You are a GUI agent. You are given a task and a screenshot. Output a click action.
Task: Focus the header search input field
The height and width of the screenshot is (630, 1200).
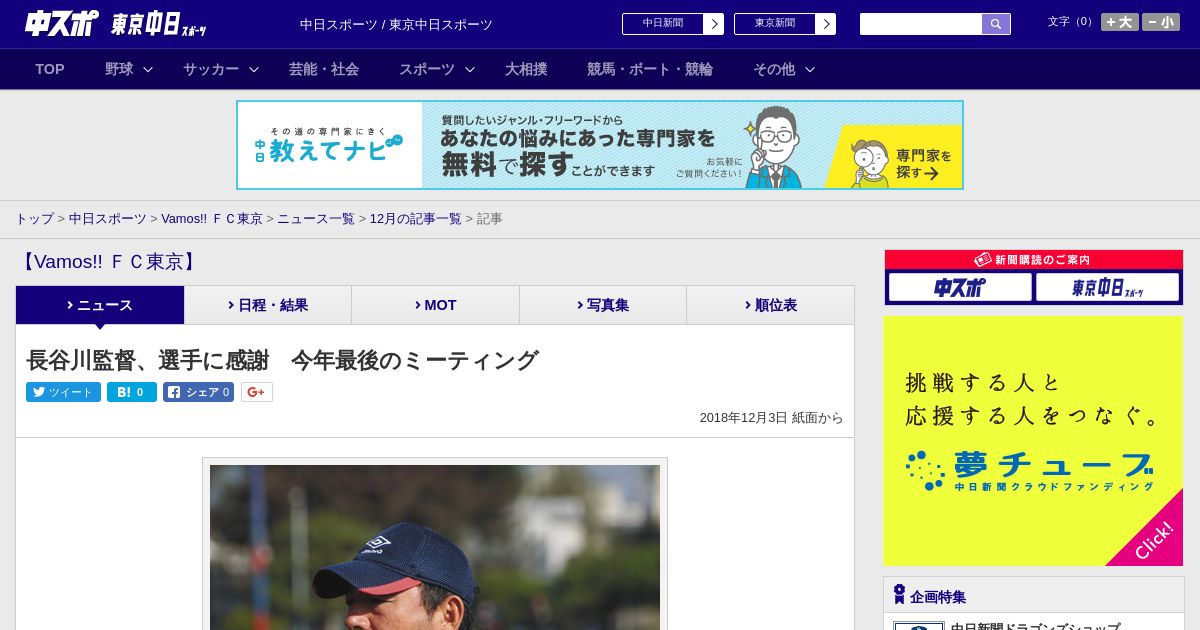pos(921,24)
